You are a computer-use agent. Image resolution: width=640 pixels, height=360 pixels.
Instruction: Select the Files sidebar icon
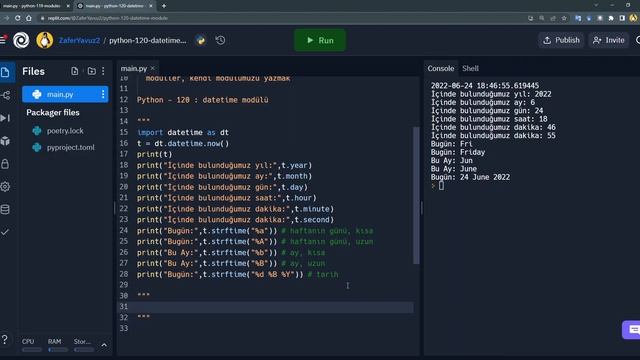click(x=6, y=72)
